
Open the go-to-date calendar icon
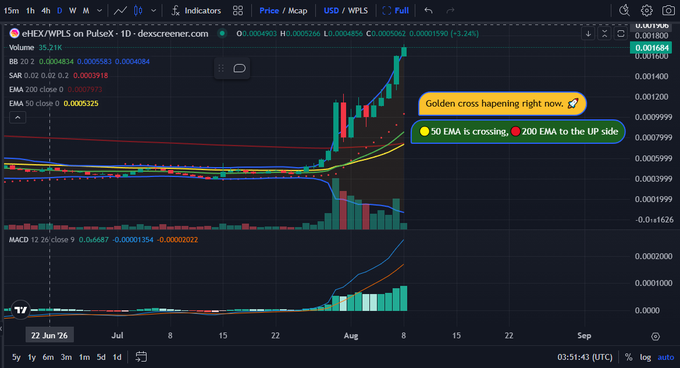(141, 357)
